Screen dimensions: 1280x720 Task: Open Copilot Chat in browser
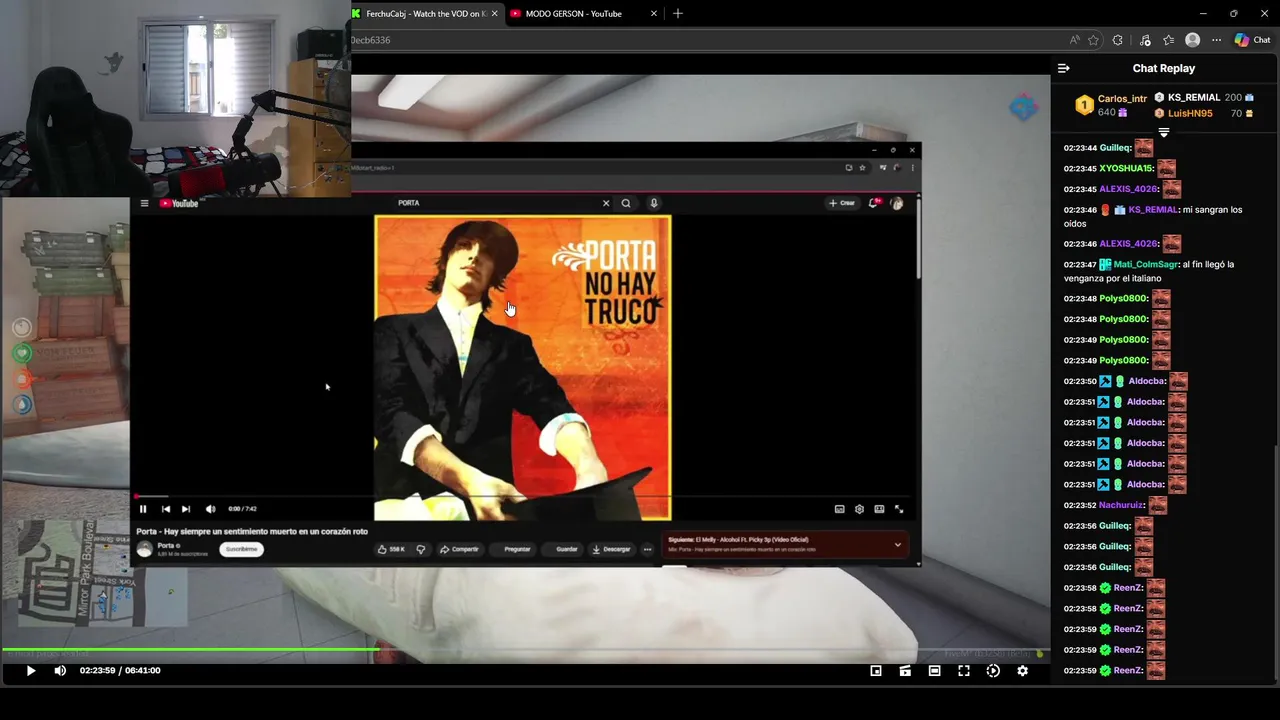tap(1252, 40)
